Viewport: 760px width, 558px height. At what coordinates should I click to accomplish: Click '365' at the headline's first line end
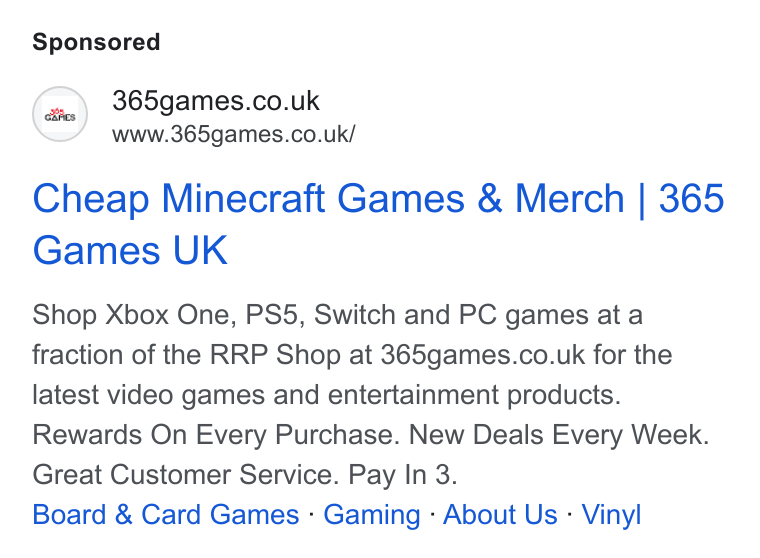click(692, 198)
